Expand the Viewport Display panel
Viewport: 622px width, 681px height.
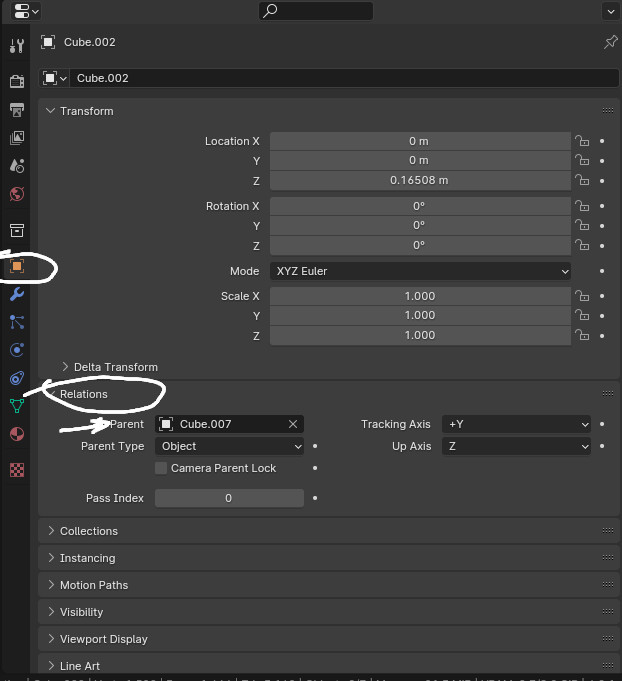(x=51, y=638)
